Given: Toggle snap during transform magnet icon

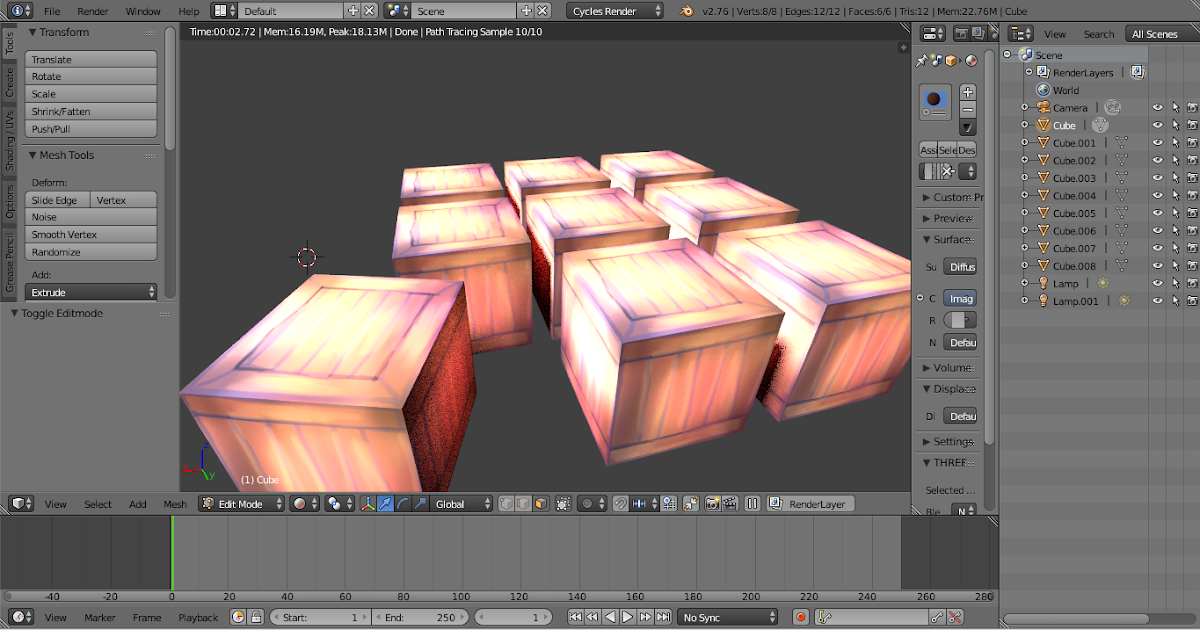Looking at the screenshot, I should [620, 504].
